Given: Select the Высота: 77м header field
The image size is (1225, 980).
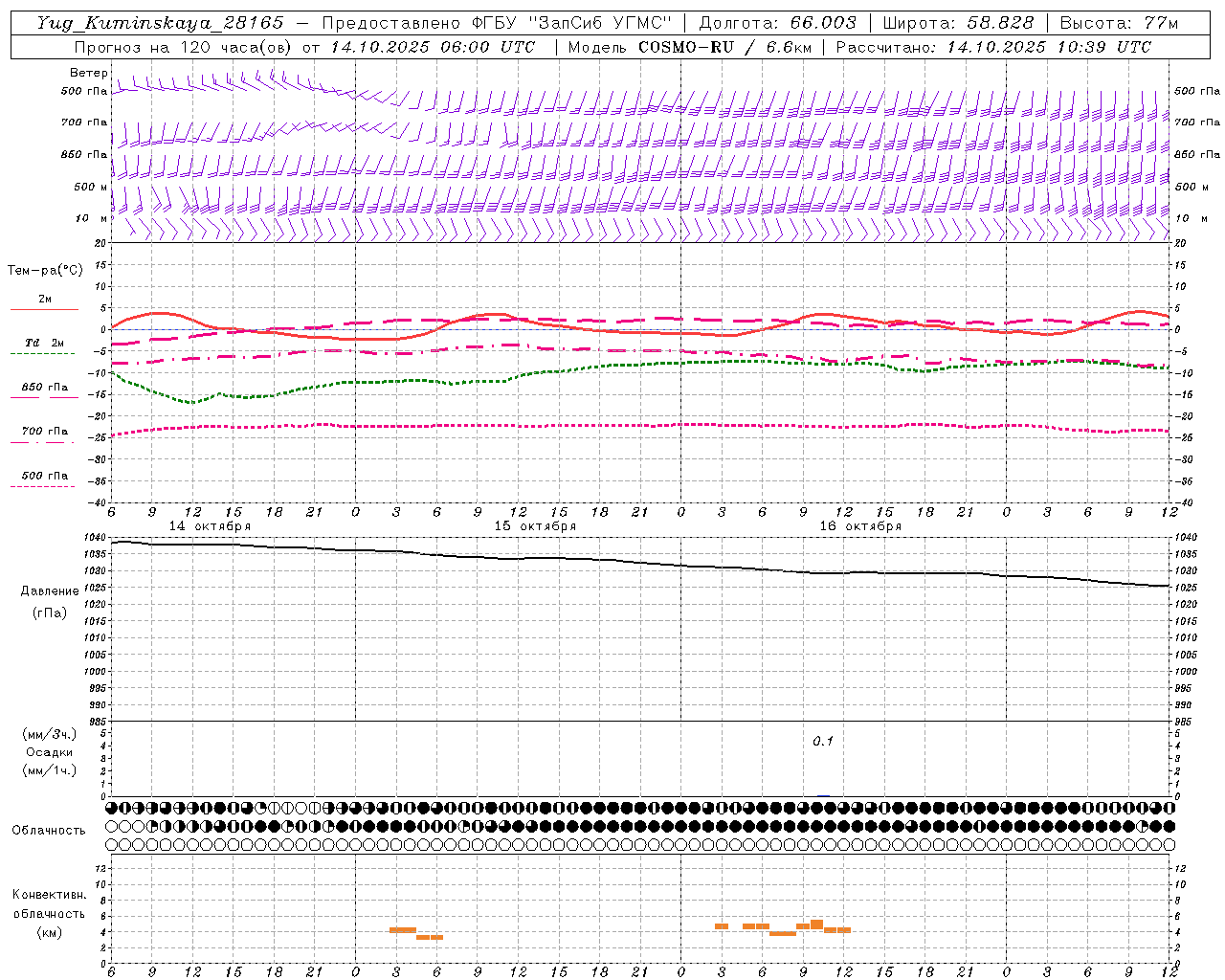Looking at the screenshot, I should click(x=1120, y=23).
